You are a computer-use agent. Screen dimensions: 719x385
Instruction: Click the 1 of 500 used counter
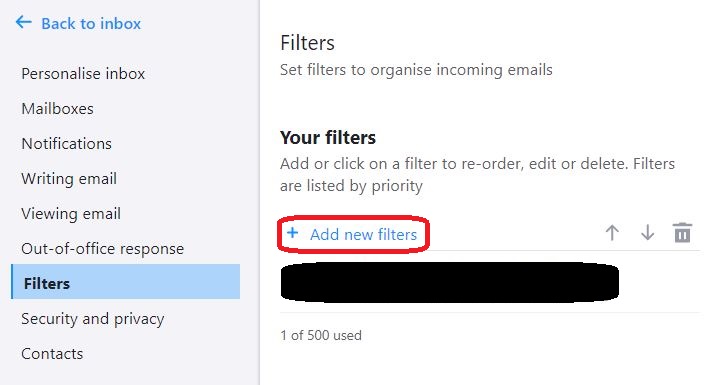(x=321, y=335)
